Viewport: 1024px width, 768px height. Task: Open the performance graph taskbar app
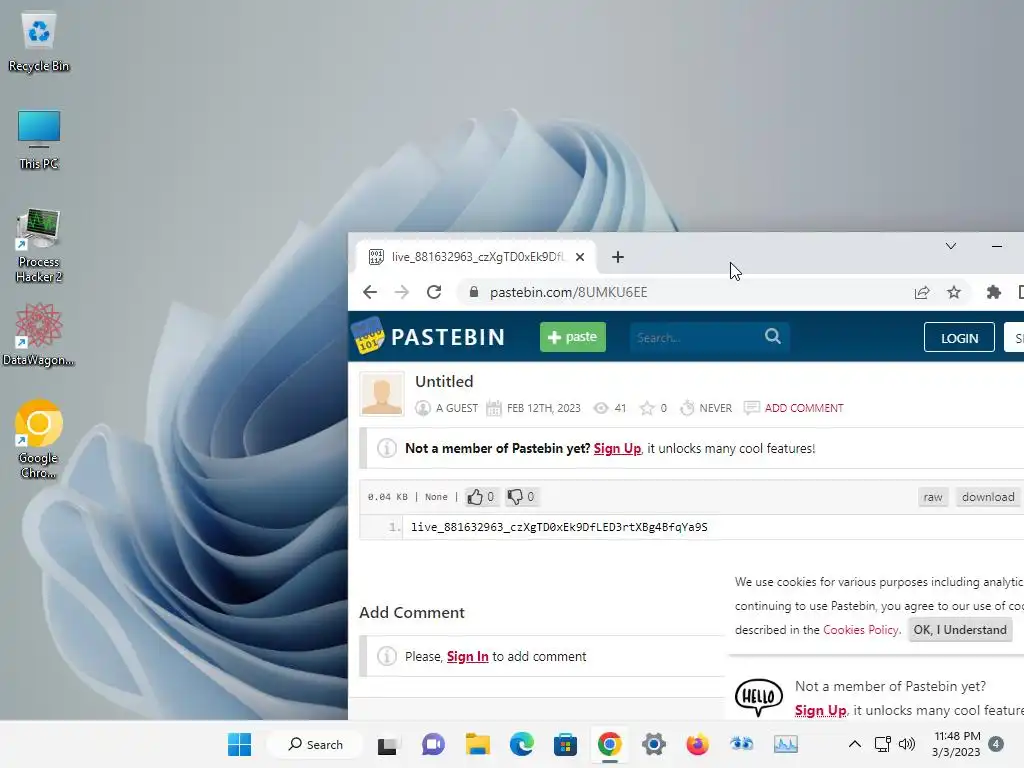786,744
